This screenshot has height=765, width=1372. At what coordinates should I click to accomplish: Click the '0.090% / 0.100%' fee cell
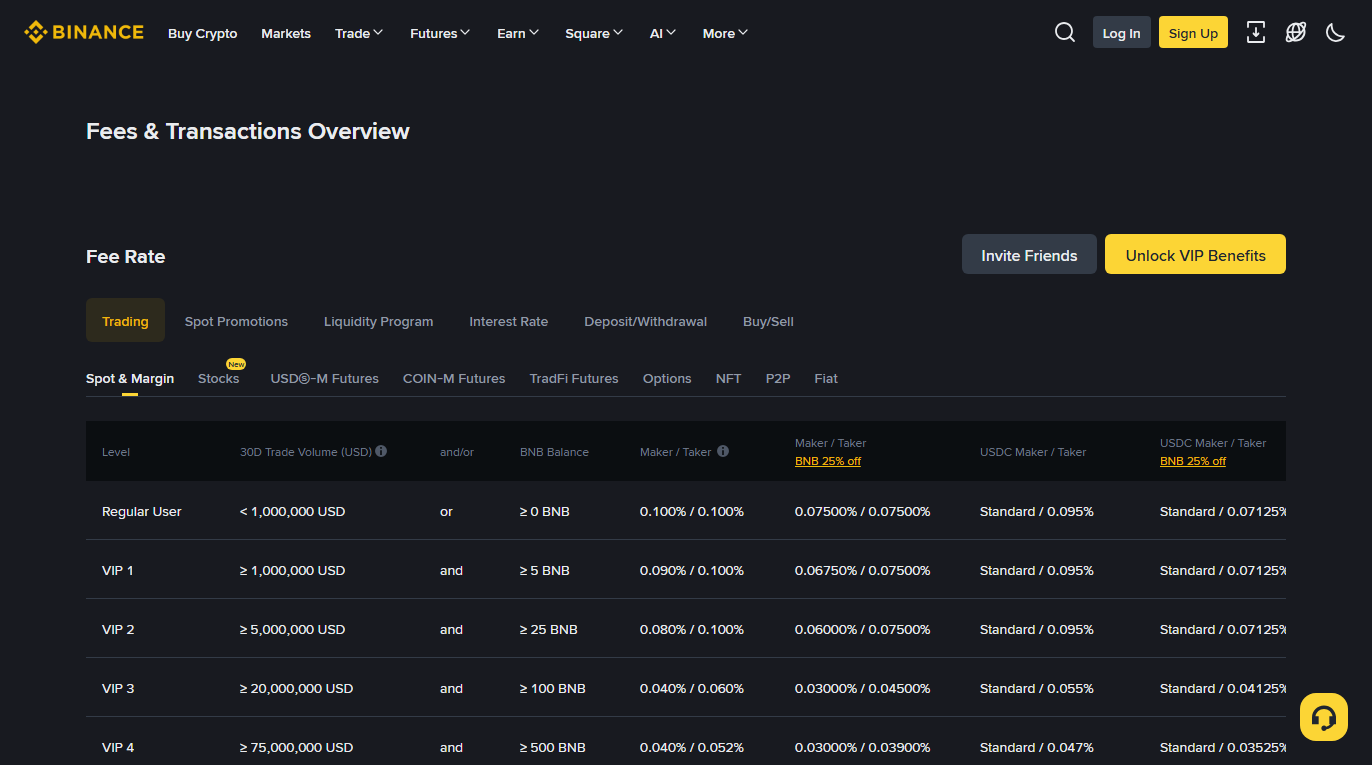coord(692,570)
